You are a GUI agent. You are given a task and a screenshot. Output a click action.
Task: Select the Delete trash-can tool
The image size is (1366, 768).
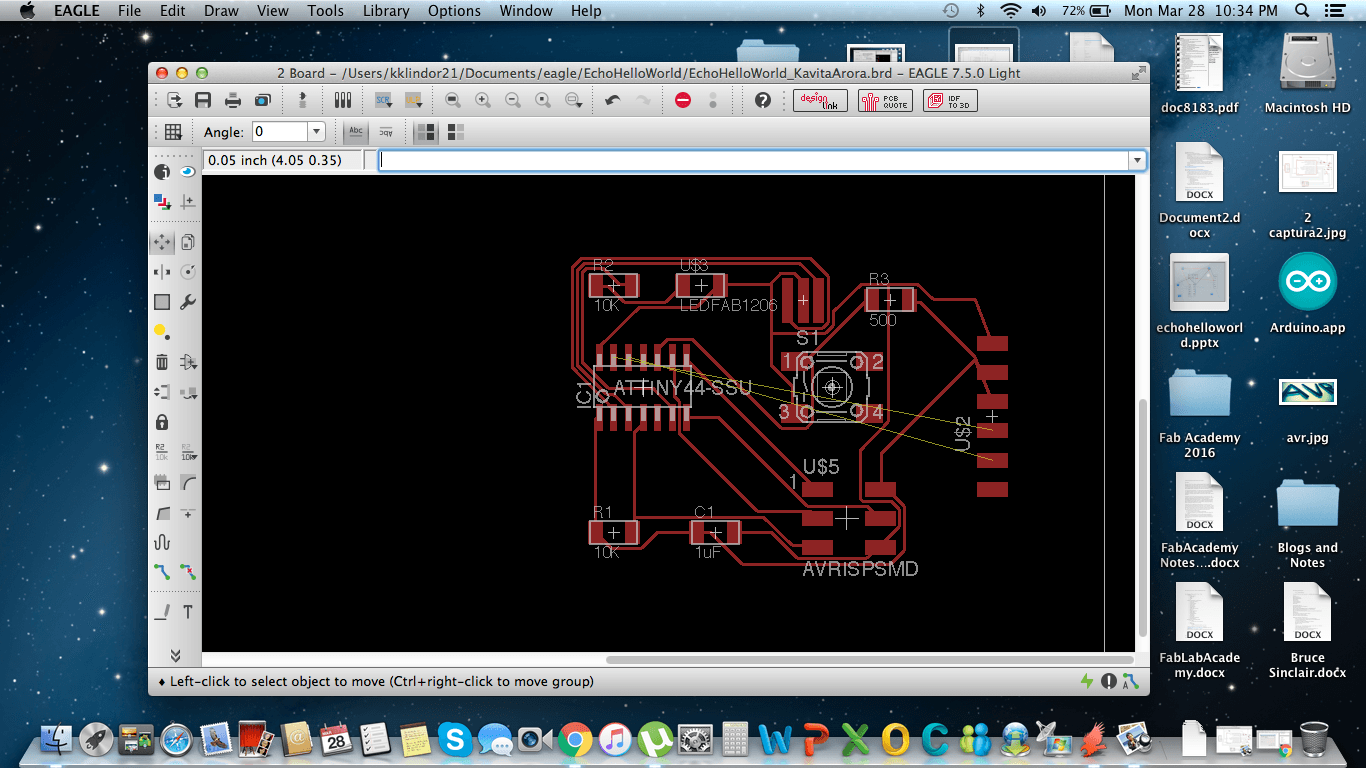tap(161, 362)
